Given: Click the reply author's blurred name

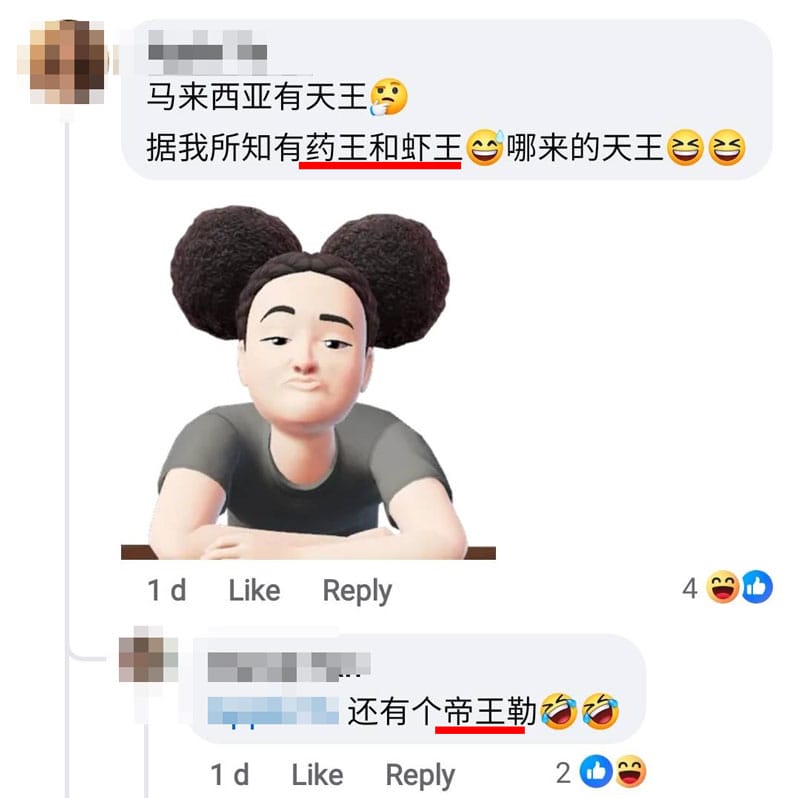Looking at the screenshot, I should [x=289, y=667].
